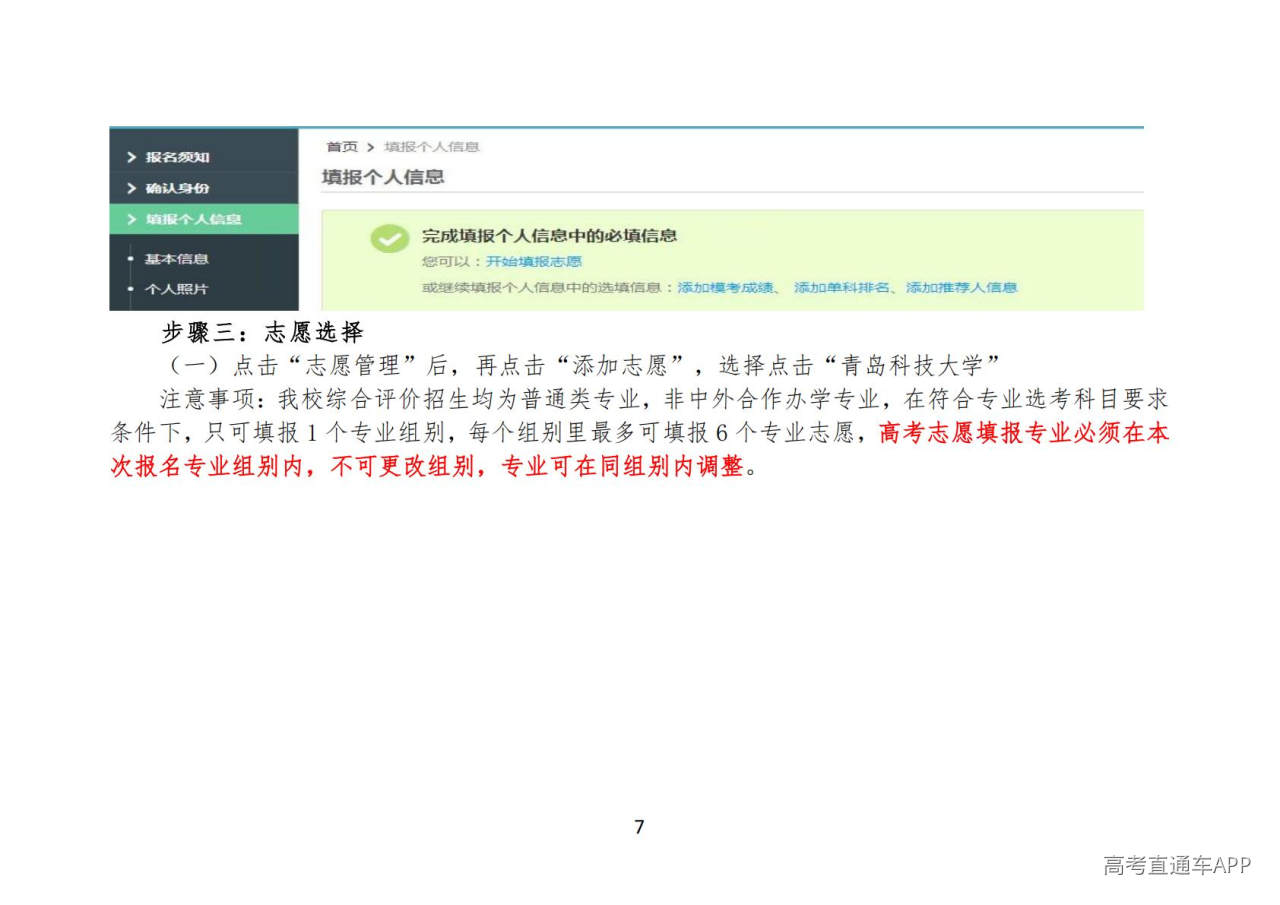The width and height of the screenshot is (1280, 905).
Task: Click the bullet beside 个人照片
Action: [130, 289]
